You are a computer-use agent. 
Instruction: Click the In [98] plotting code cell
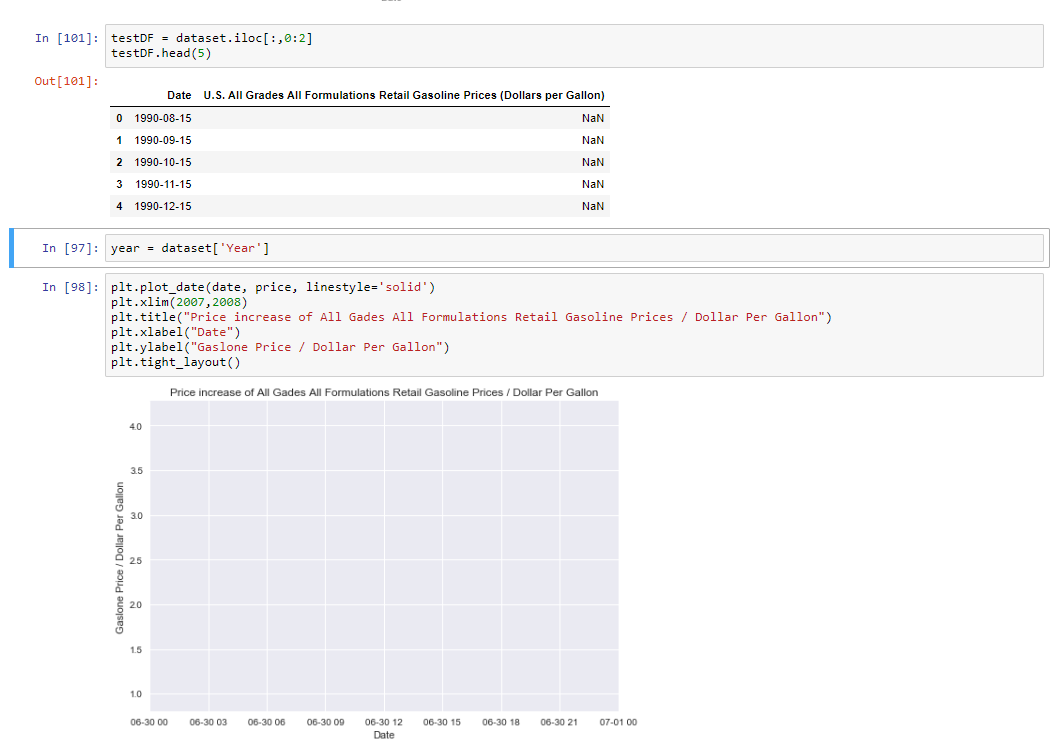click(574, 325)
